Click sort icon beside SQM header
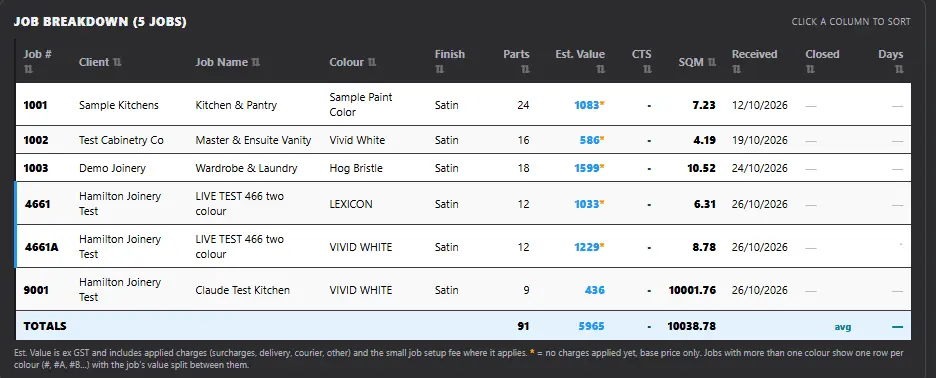 tap(712, 62)
